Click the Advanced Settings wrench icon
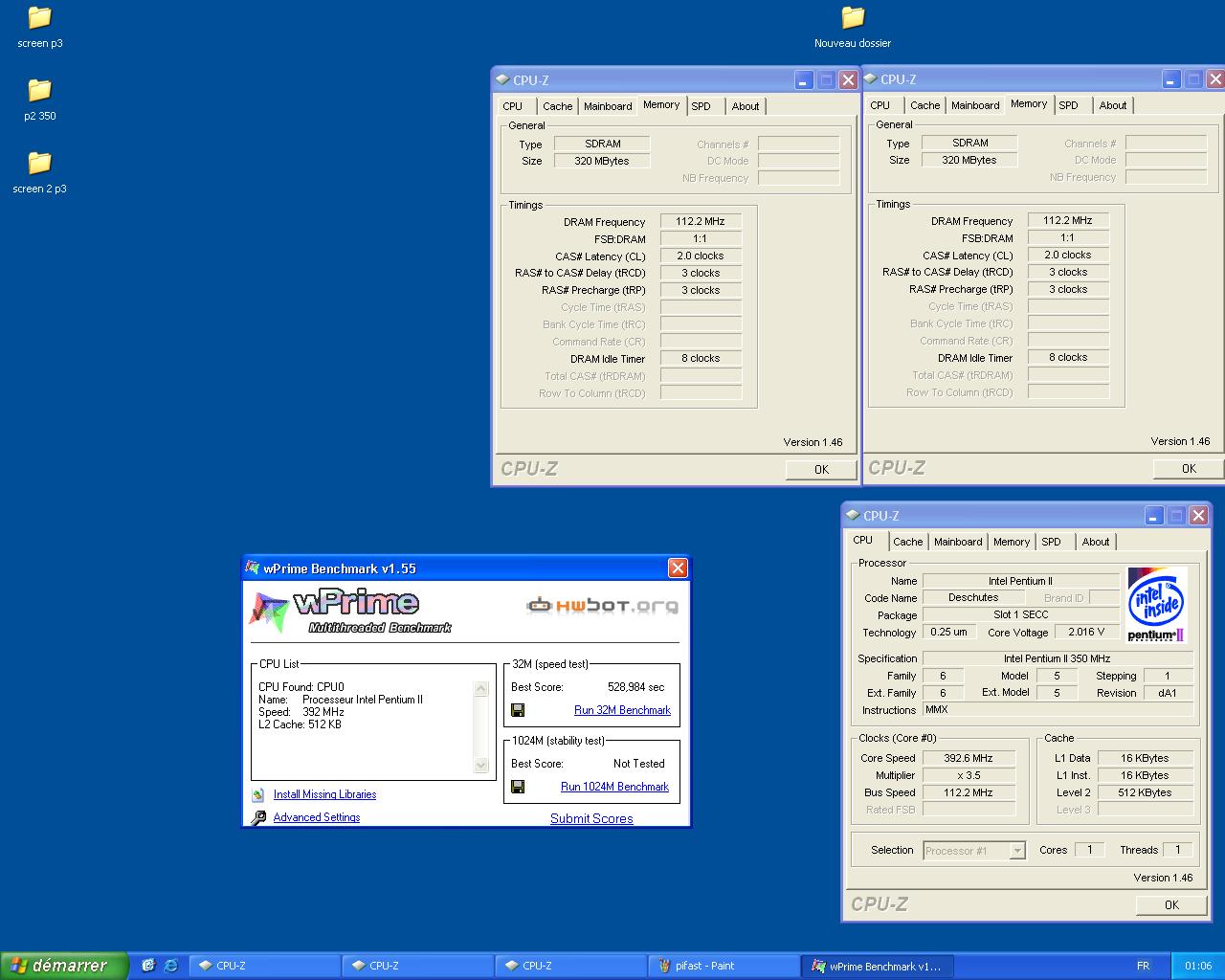Viewport: 1225px width, 980px height. 258,817
